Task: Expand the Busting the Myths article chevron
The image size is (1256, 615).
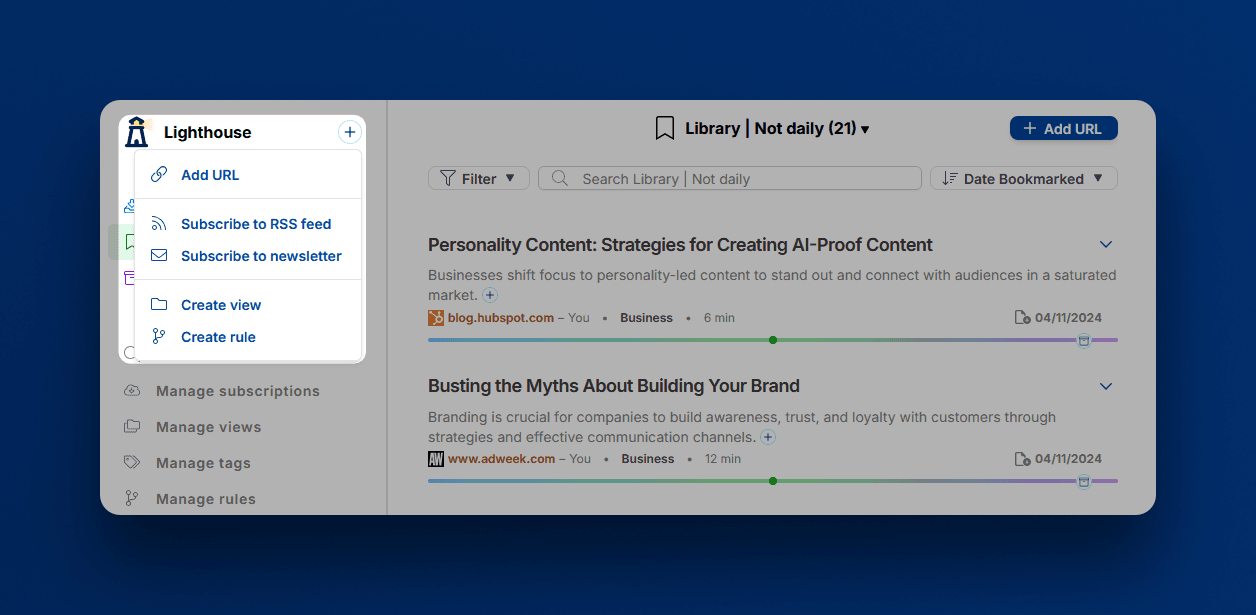Action: point(1105,386)
